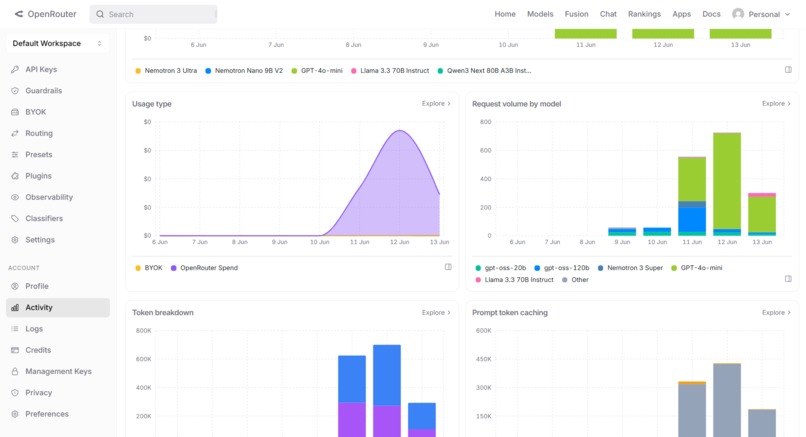Open the Fusion nav item
The width and height of the screenshot is (806, 437).
click(576, 14)
